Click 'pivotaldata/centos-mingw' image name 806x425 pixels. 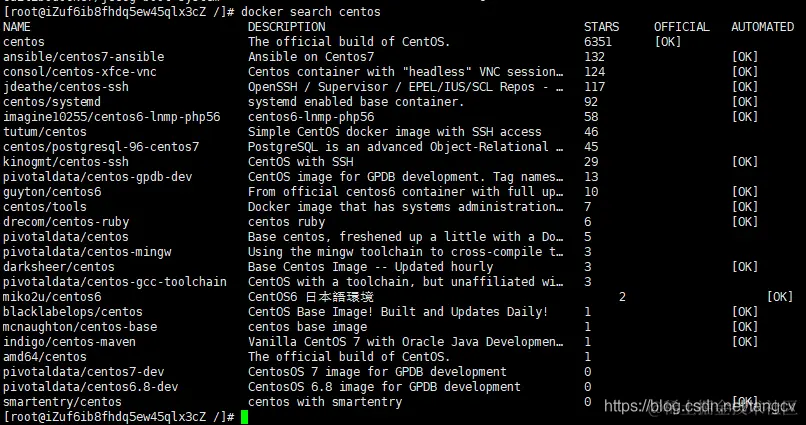[87, 252]
